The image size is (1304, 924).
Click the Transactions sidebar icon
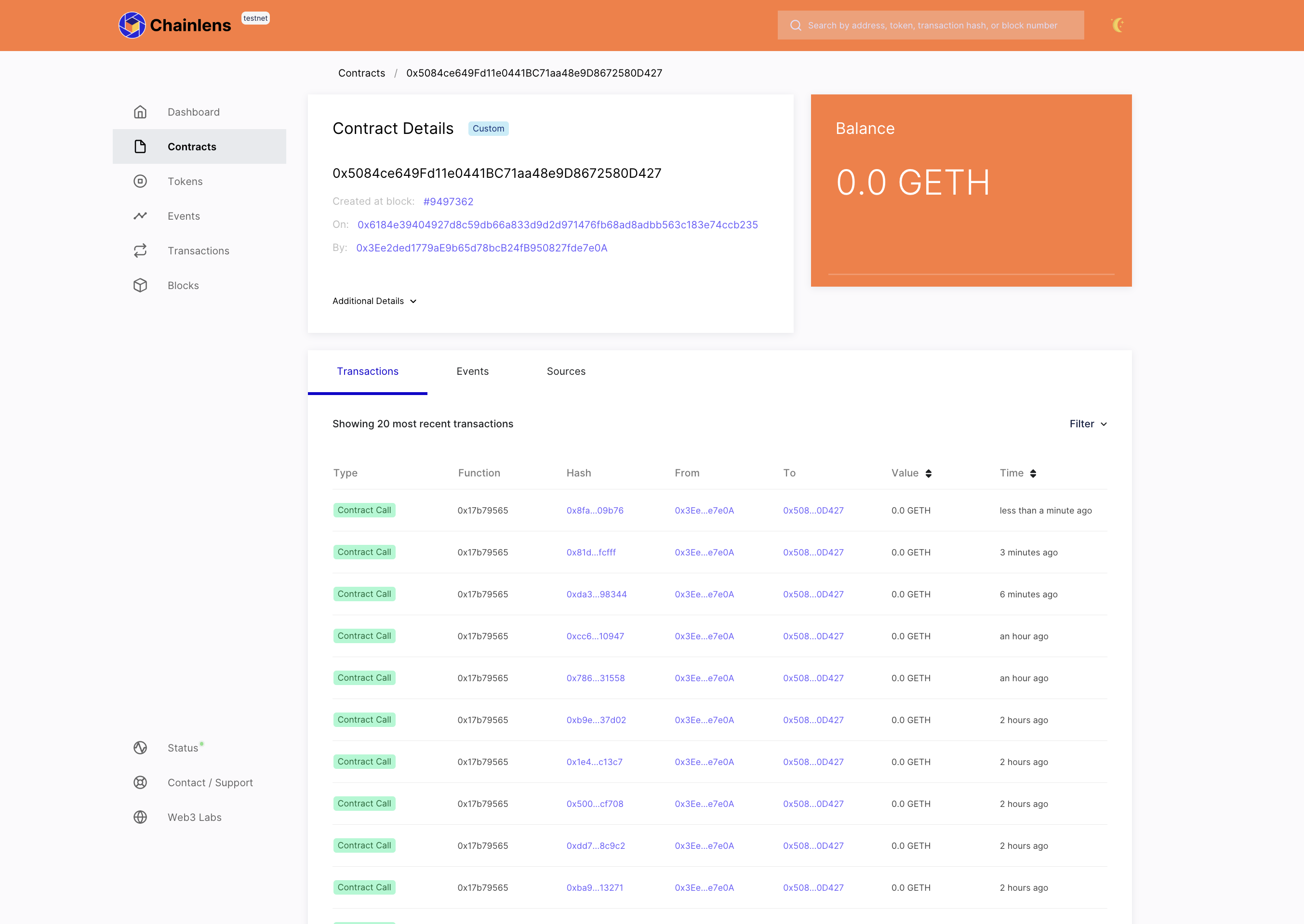tap(140, 250)
